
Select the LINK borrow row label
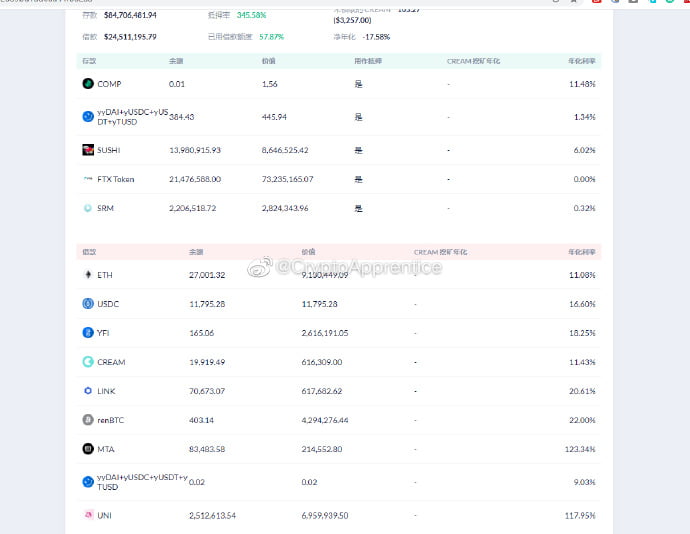pos(106,391)
